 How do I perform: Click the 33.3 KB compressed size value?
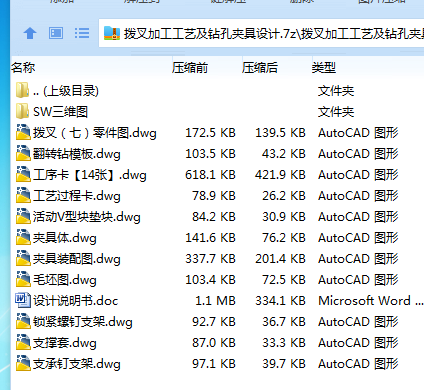coord(284,343)
